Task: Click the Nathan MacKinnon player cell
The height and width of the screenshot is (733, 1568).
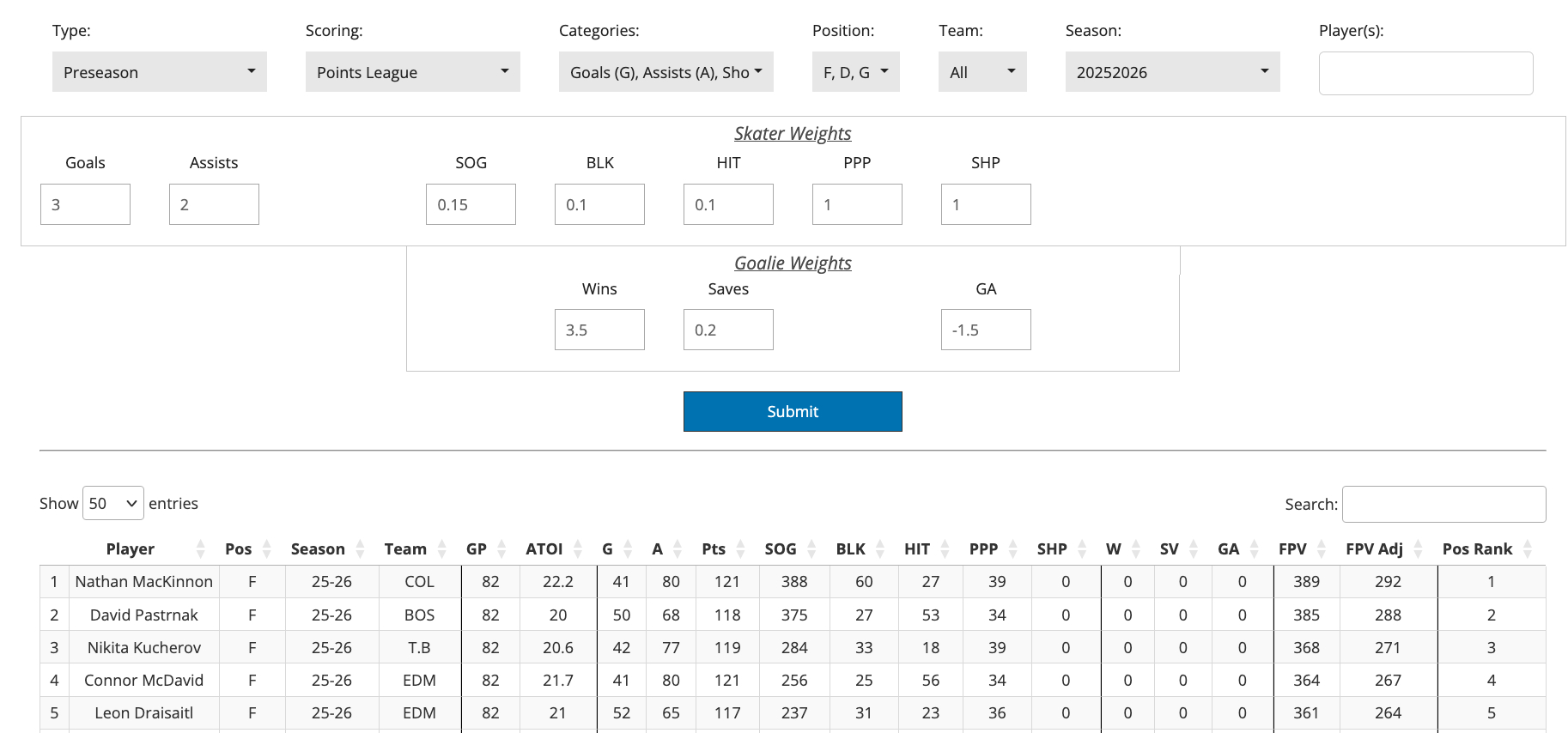Action: click(x=143, y=582)
